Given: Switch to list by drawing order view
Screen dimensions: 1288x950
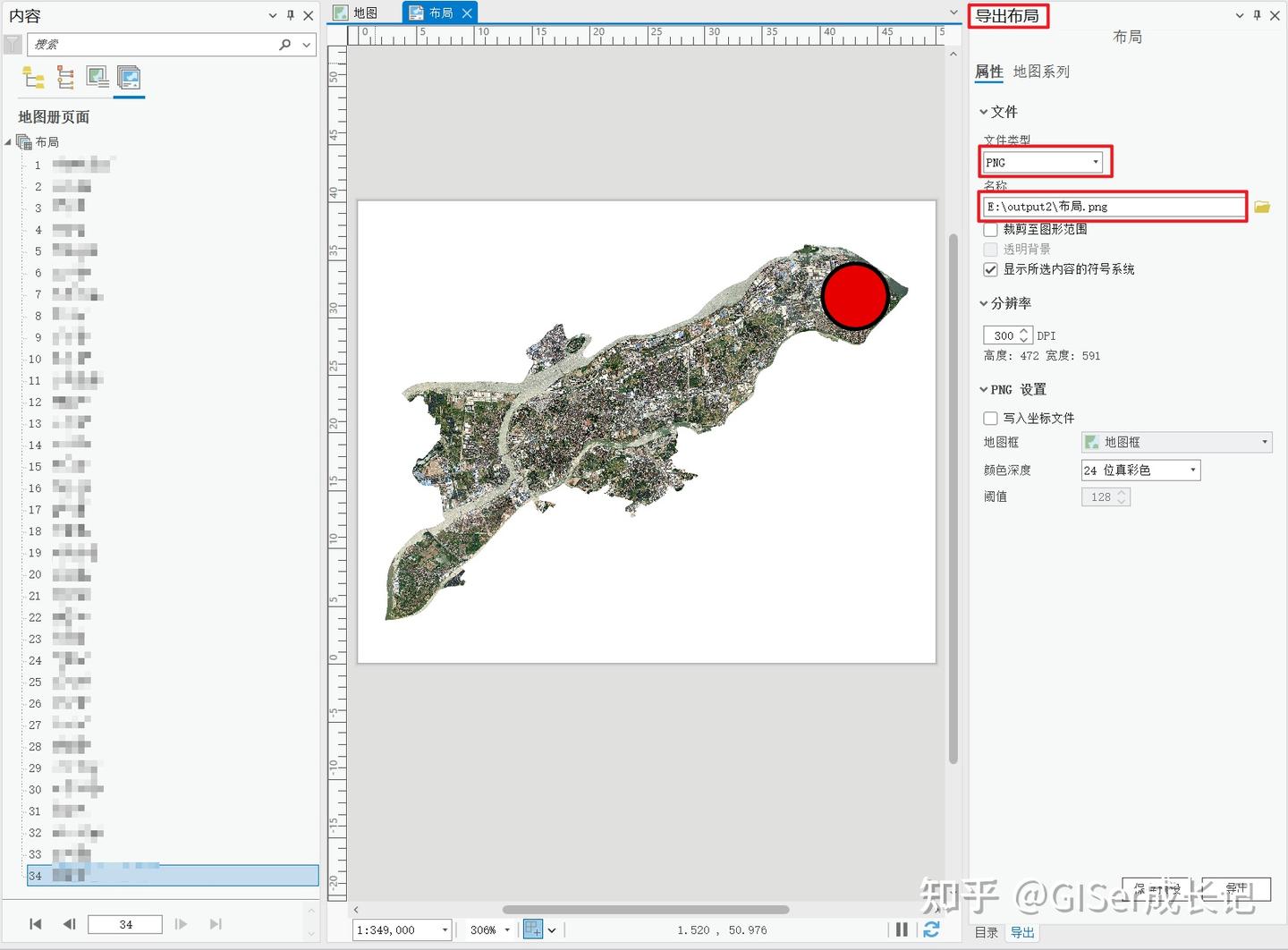Looking at the screenshot, I should click(x=34, y=78).
